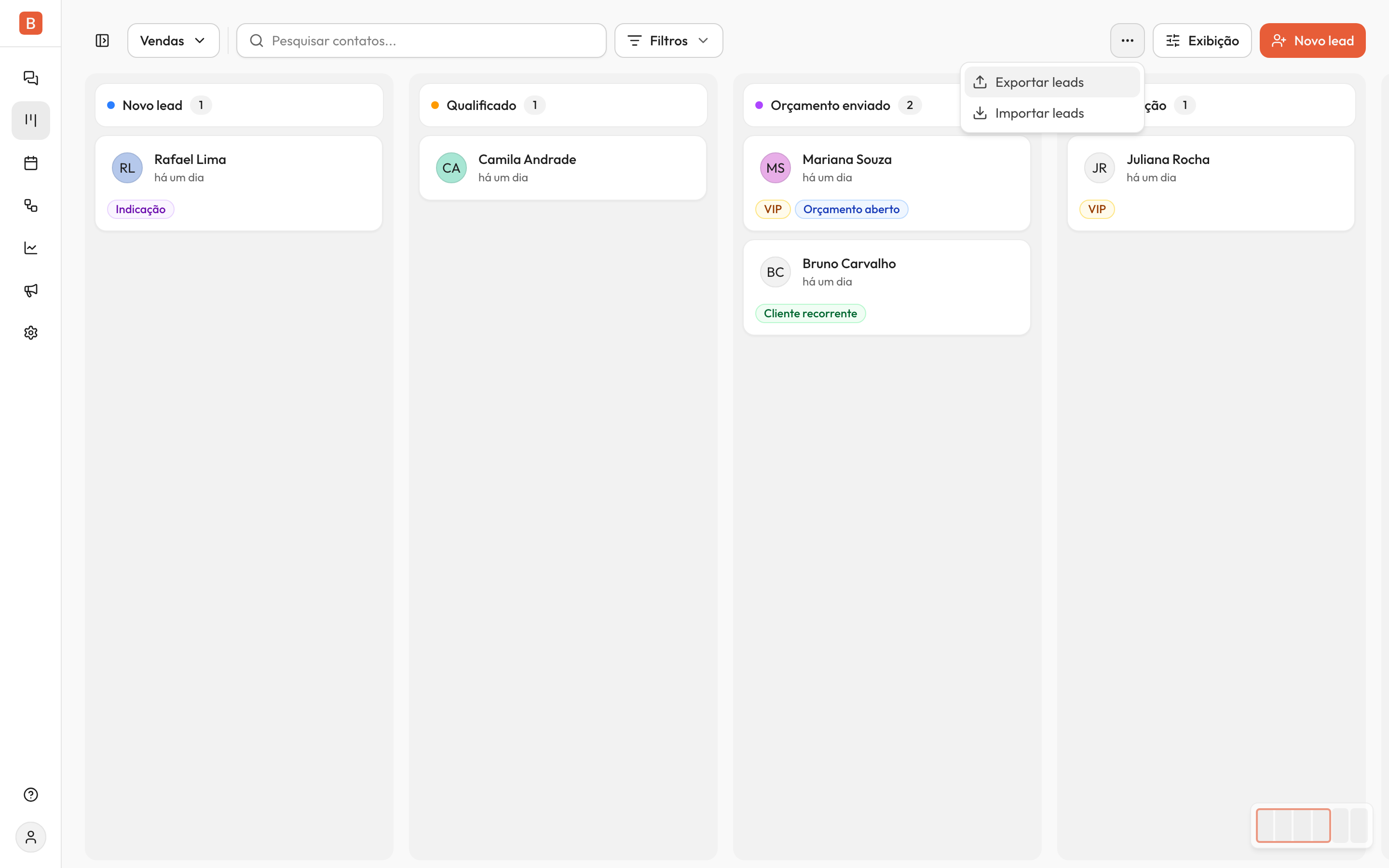The height and width of the screenshot is (868, 1389).
Task: Click the board minimap navigator
Action: click(1311, 826)
